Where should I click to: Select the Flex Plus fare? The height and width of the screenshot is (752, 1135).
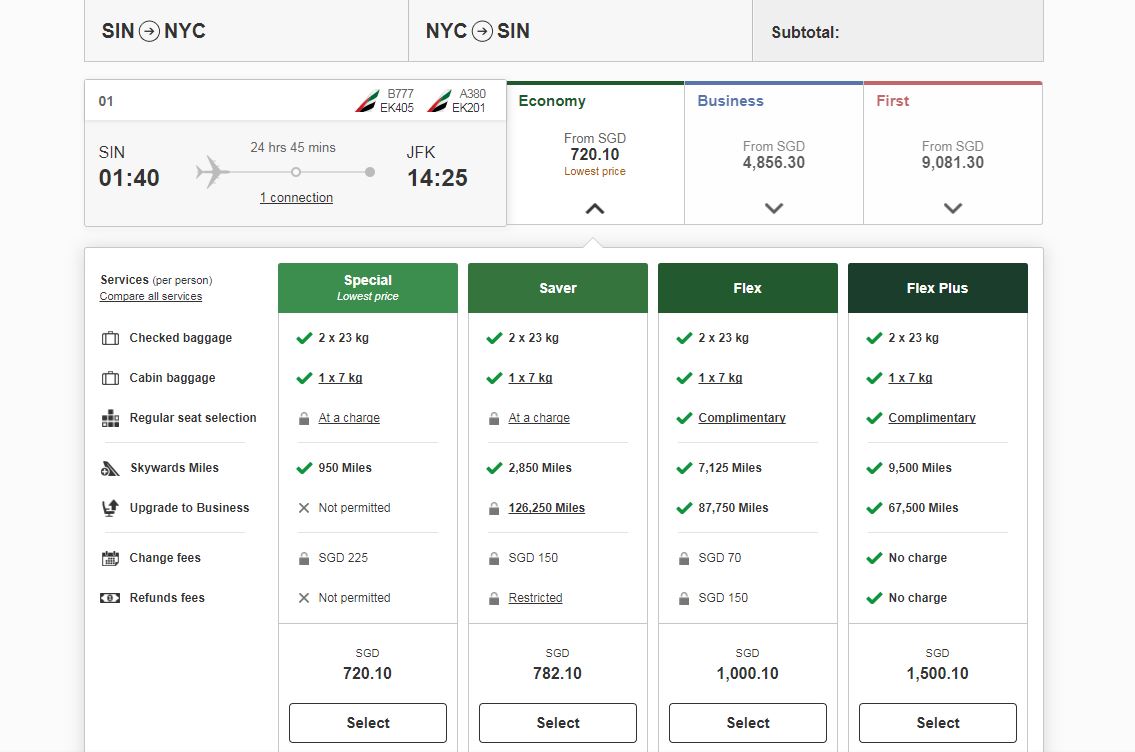937,723
